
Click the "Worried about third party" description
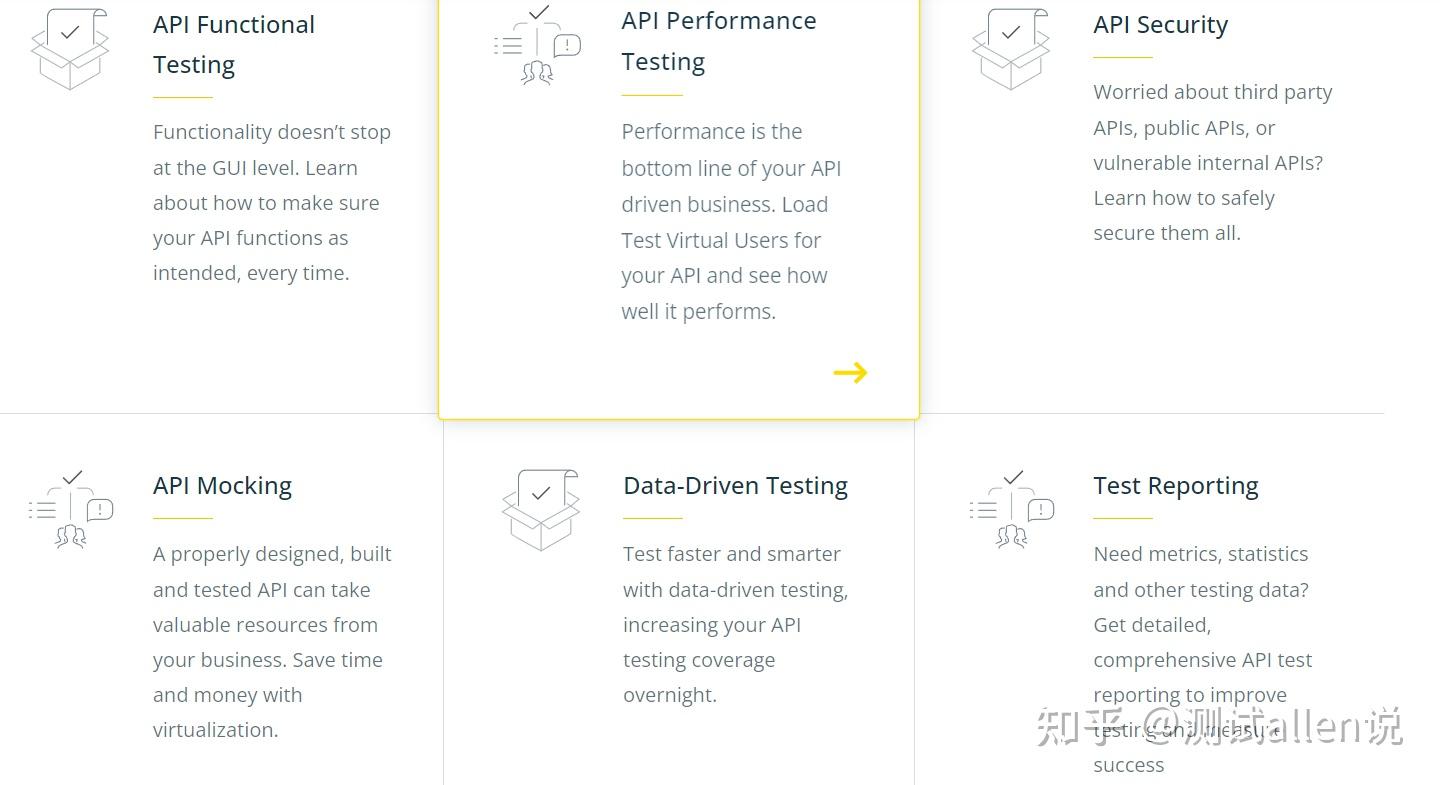point(1212,162)
